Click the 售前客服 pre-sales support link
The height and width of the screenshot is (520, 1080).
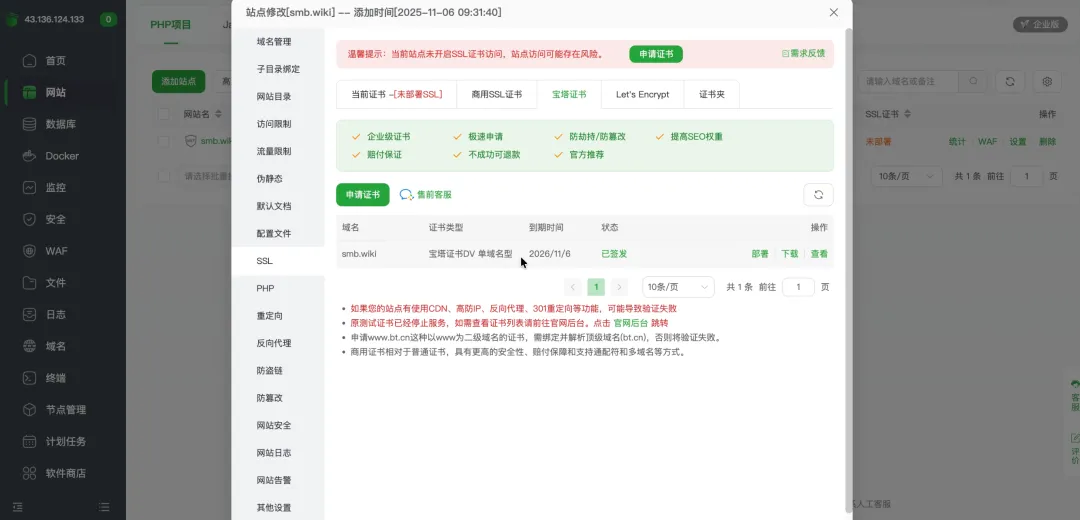[426, 195]
